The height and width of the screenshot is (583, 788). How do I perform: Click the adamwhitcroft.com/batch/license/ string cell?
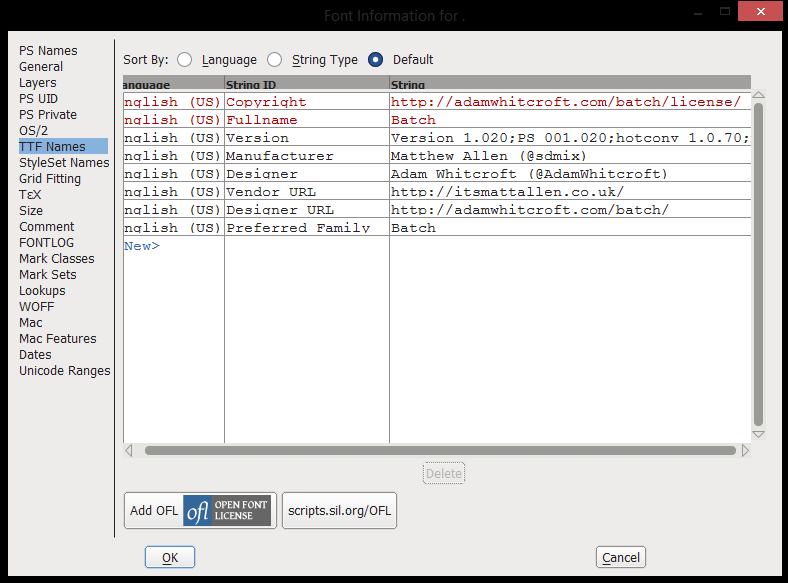[570, 102]
